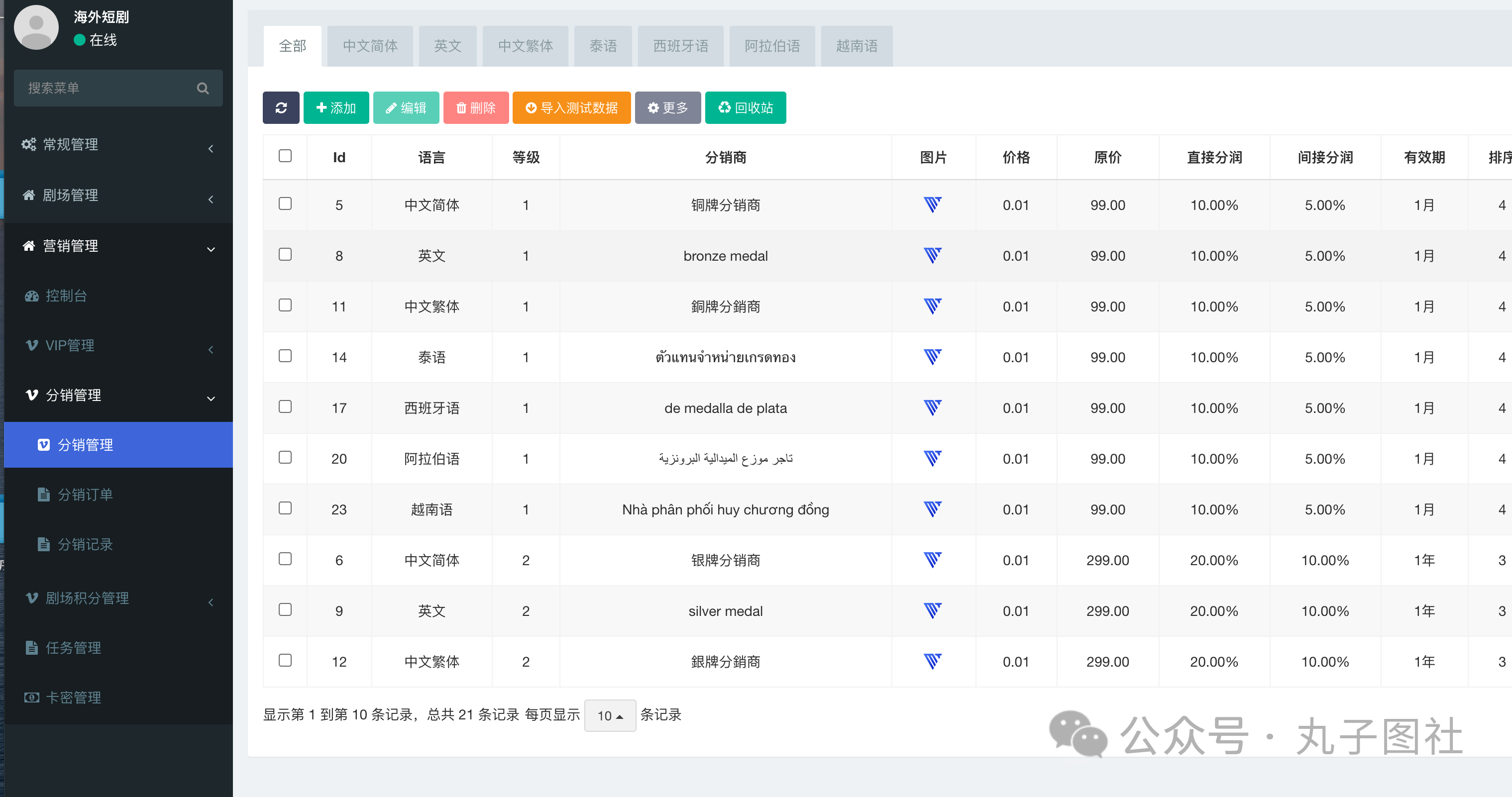Click the dashboard icon beside 控制台
This screenshot has width=1512, height=797.
[x=32, y=296]
